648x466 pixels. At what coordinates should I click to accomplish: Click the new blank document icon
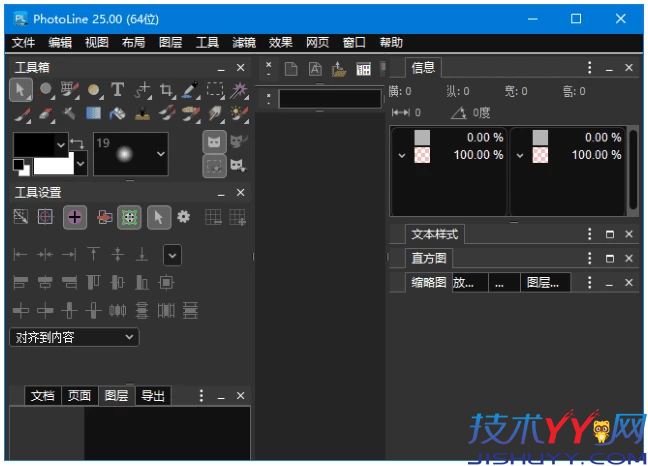point(291,69)
